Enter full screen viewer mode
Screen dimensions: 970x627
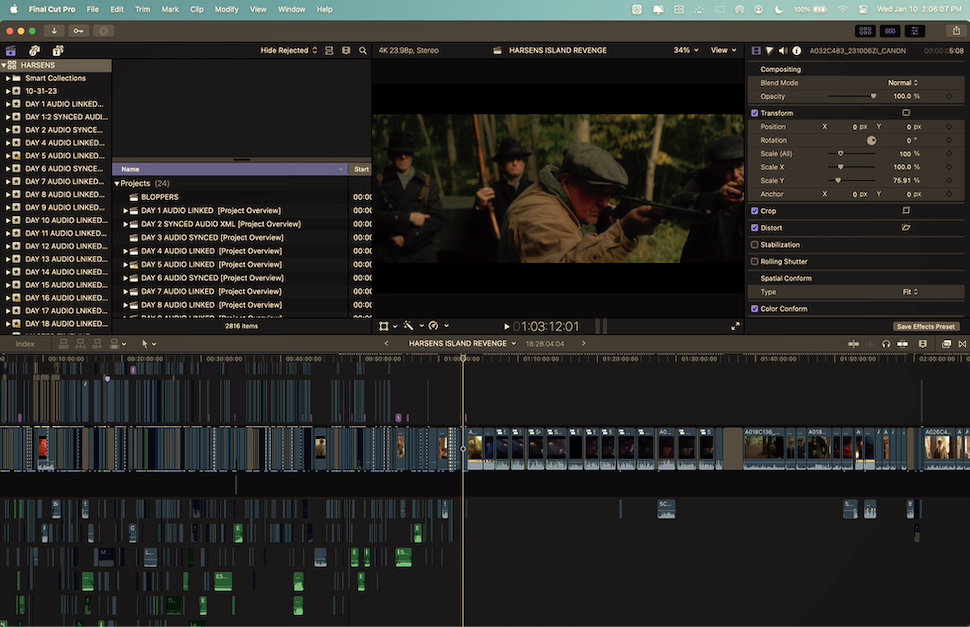(736, 326)
